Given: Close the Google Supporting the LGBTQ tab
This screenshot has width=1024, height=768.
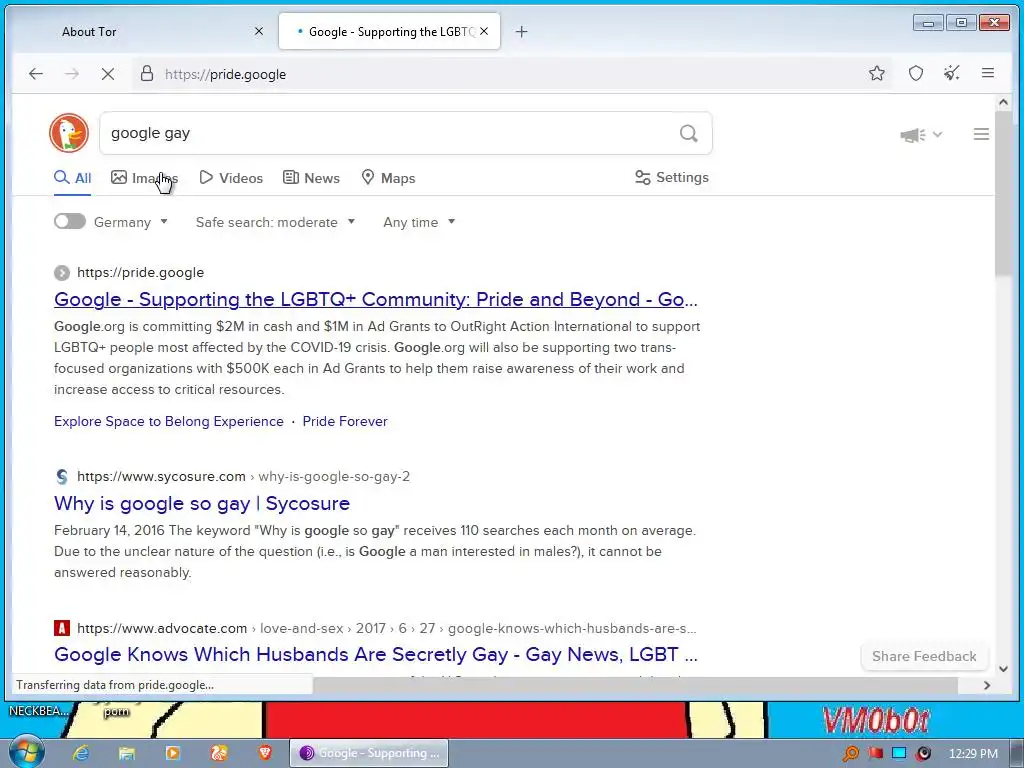Looking at the screenshot, I should (x=484, y=31).
